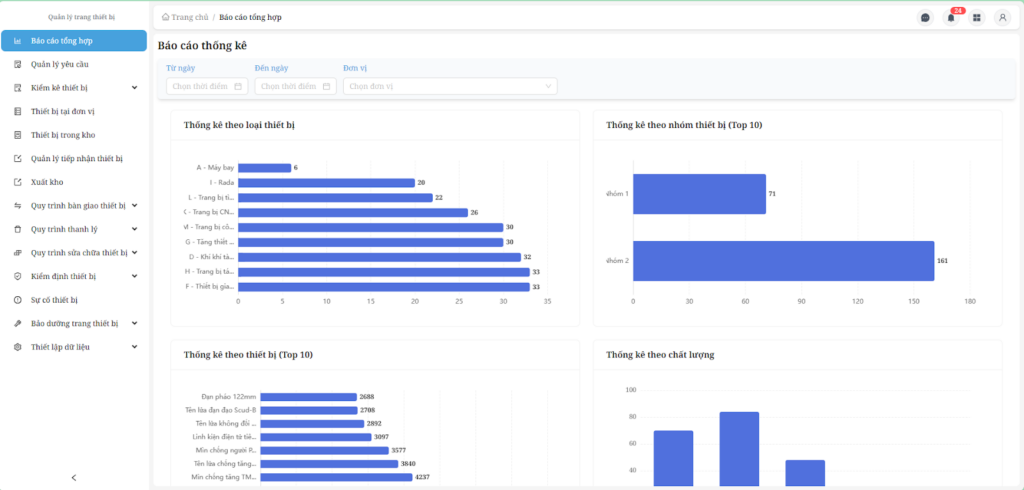This screenshot has width=1024, height=490.
Task: Open the Đơn vị dropdown
Action: pos(449,87)
